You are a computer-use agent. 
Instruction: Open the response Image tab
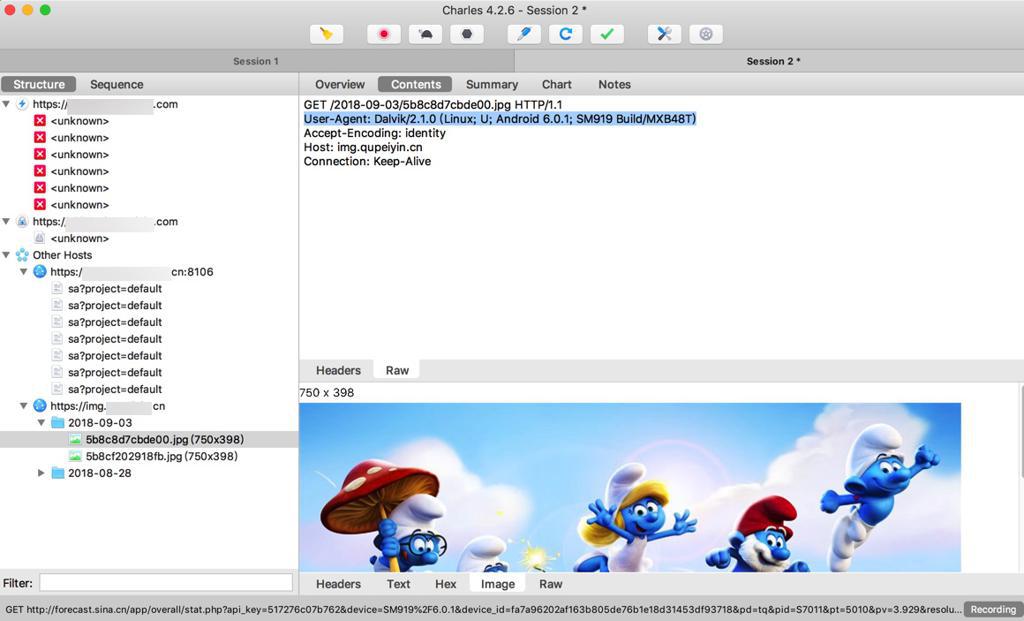click(498, 584)
